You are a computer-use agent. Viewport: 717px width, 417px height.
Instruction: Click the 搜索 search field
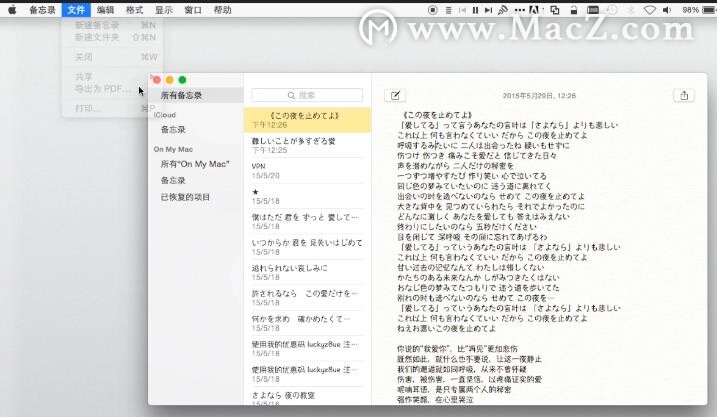(x=307, y=95)
